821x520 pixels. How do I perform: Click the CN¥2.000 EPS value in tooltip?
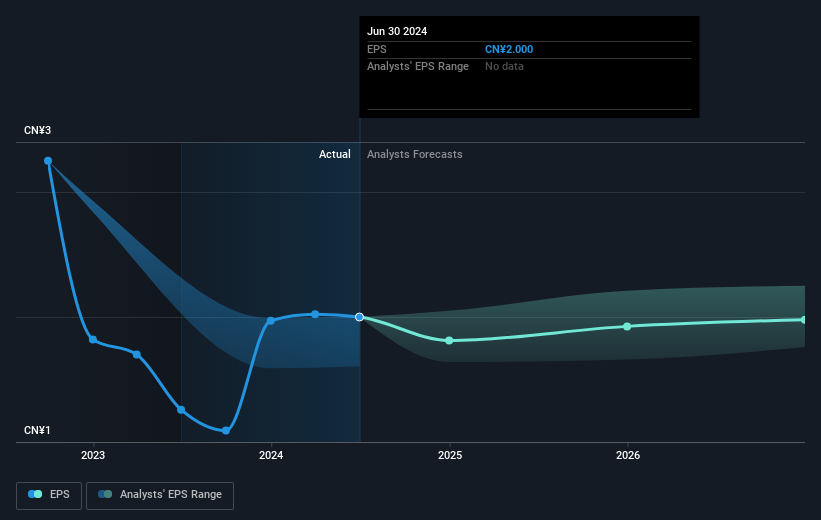point(508,49)
